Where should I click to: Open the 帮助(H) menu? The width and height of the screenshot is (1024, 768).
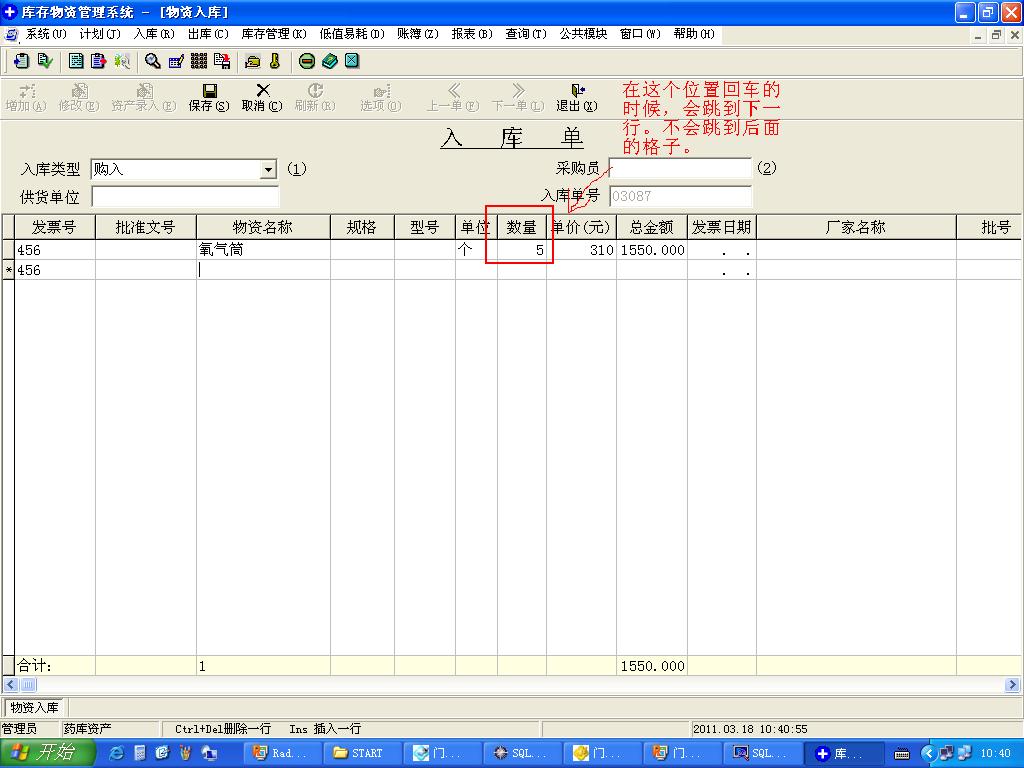point(695,34)
